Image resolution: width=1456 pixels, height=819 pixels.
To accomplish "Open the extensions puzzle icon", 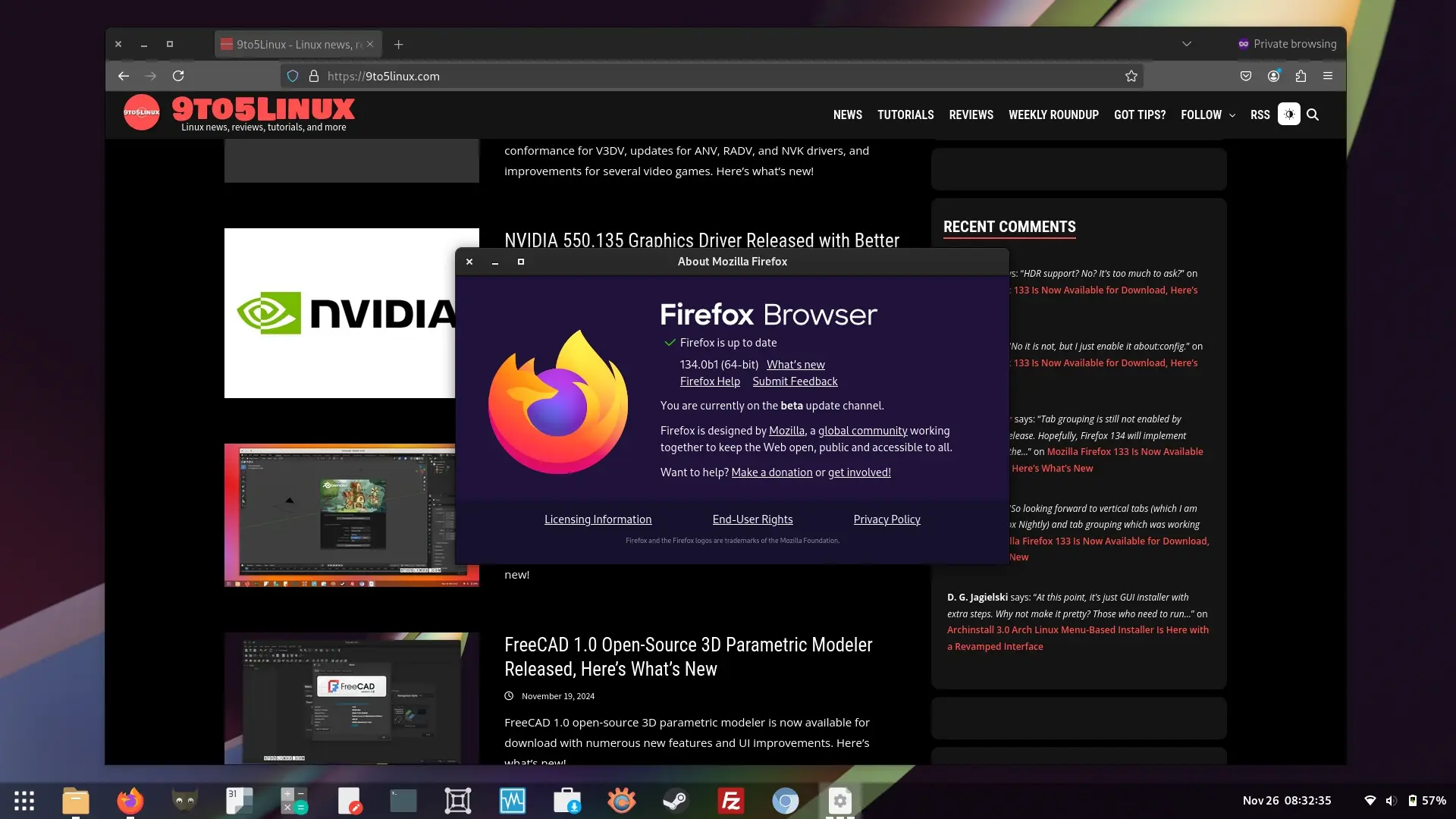I will coord(1301,76).
